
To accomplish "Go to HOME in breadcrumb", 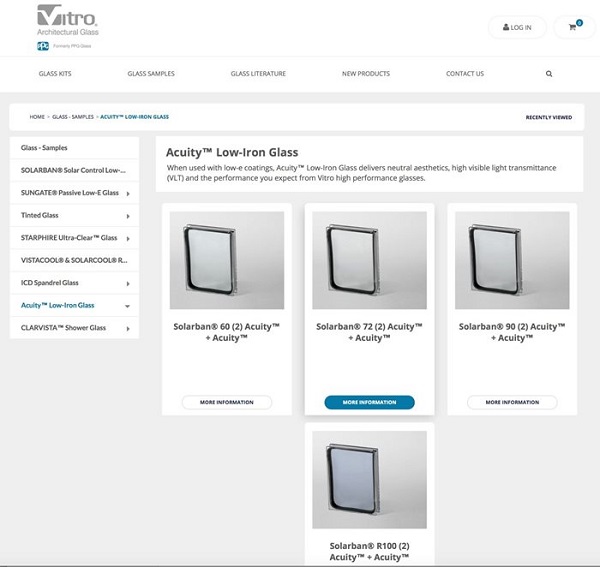I will point(37,117).
